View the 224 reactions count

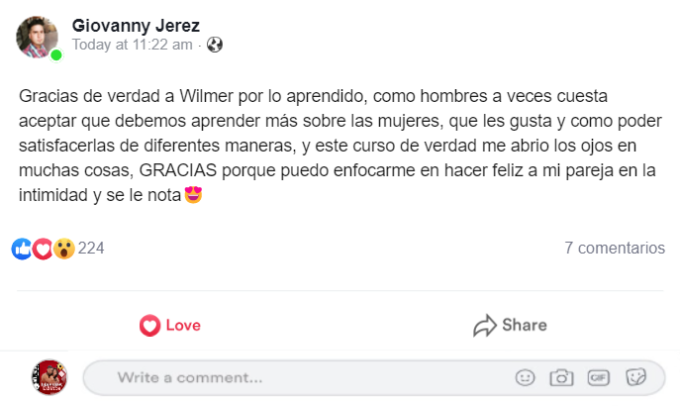pos(91,248)
